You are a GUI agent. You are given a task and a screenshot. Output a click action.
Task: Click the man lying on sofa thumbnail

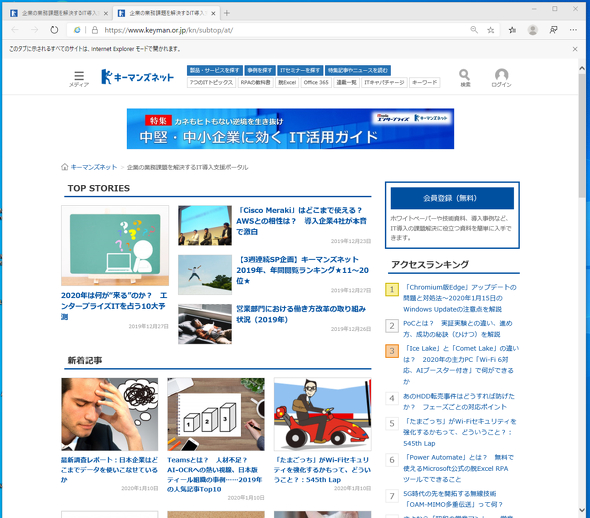click(205, 324)
